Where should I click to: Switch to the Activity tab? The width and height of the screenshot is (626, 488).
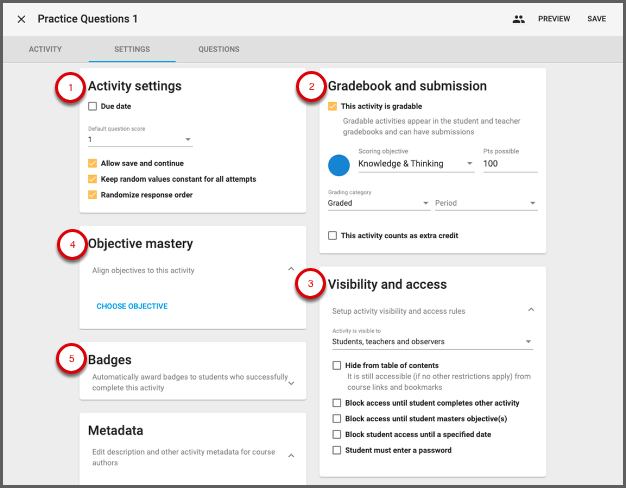(45, 49)
